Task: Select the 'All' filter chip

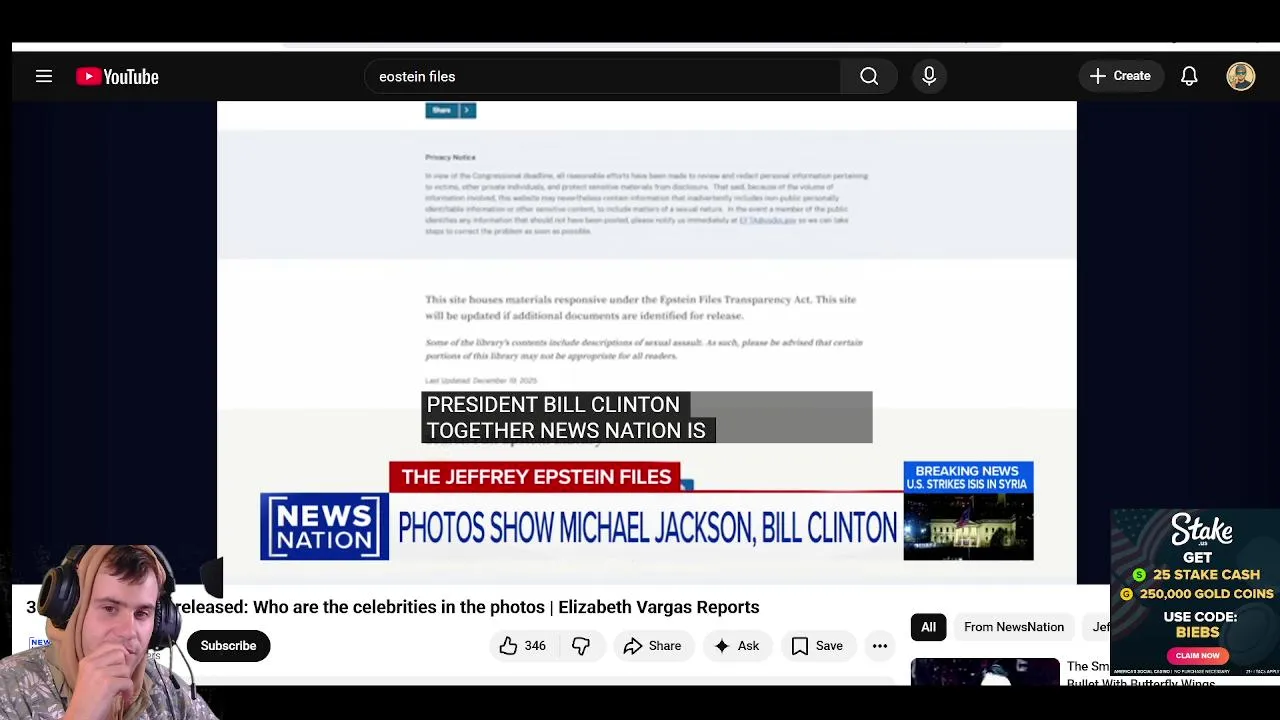Action: 928,627
